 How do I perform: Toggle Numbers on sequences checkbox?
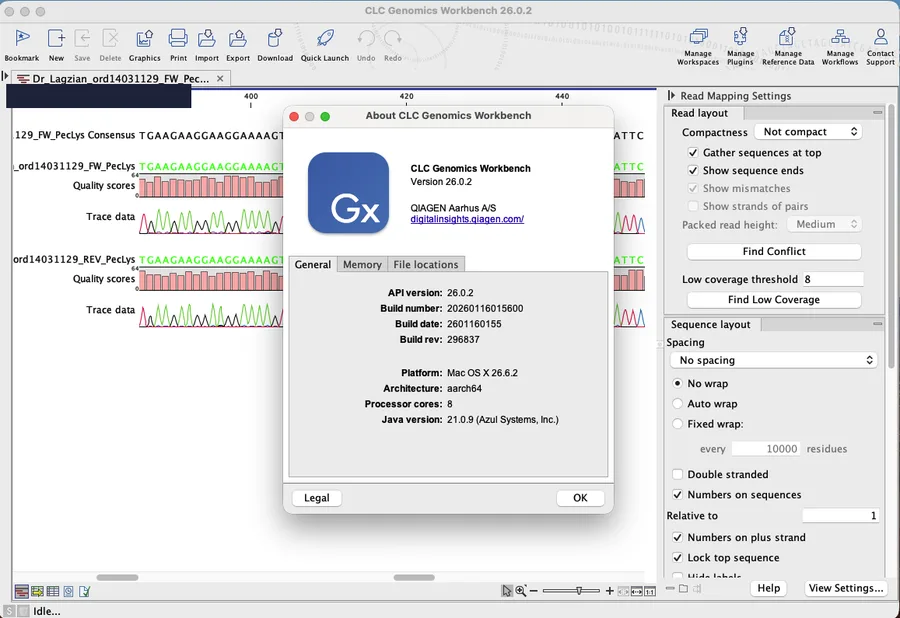tap(677, 495)
